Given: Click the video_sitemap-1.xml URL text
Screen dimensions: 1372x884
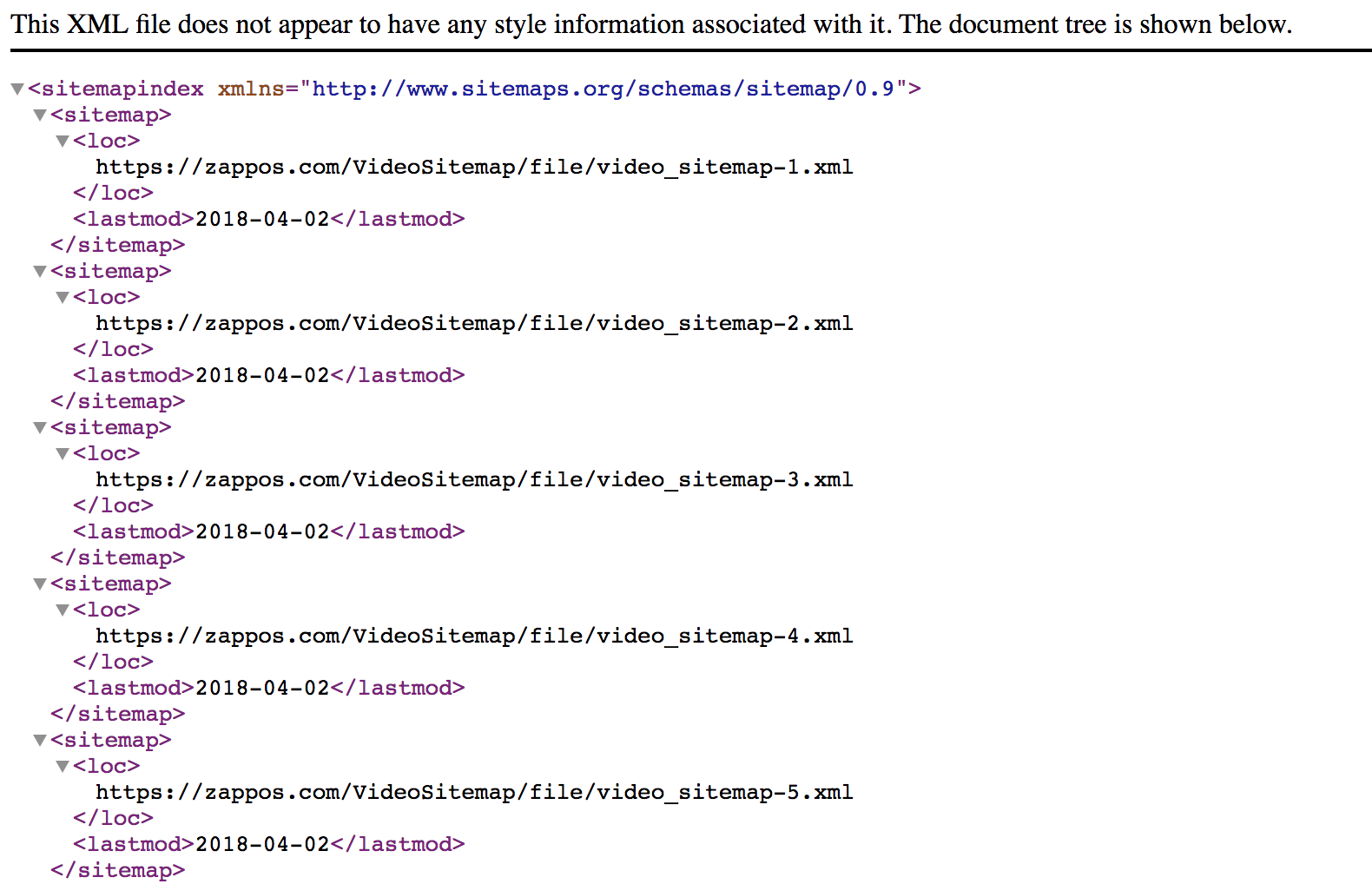Looking at the screenshot, I should pos(474,167).
